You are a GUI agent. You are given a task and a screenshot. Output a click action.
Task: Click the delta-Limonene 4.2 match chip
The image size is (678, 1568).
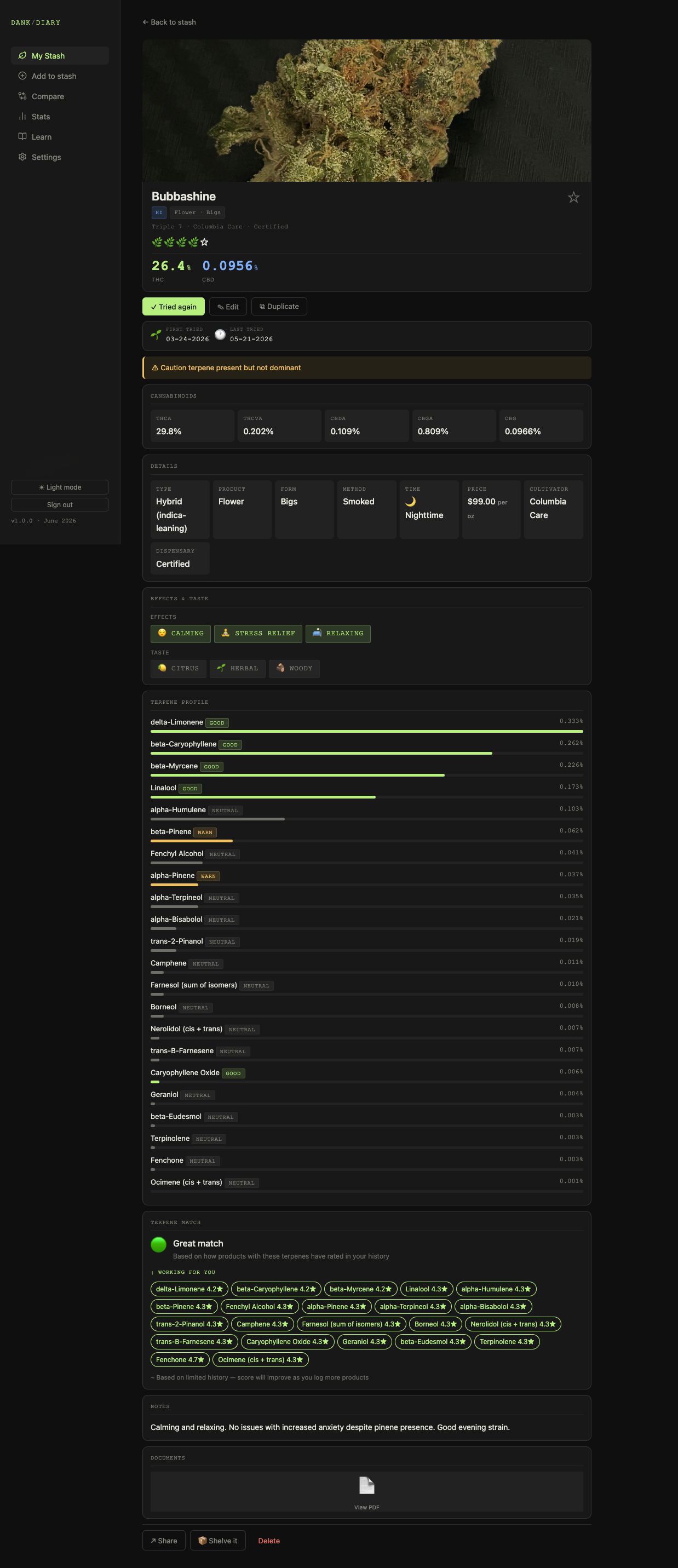pos(189,1289)
